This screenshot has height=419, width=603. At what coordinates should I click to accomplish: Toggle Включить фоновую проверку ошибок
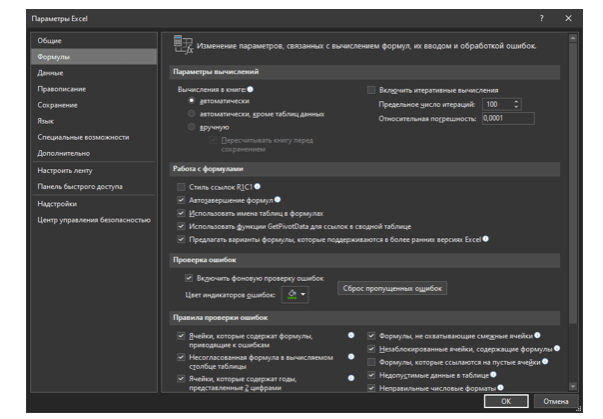[x=188, y=278]
